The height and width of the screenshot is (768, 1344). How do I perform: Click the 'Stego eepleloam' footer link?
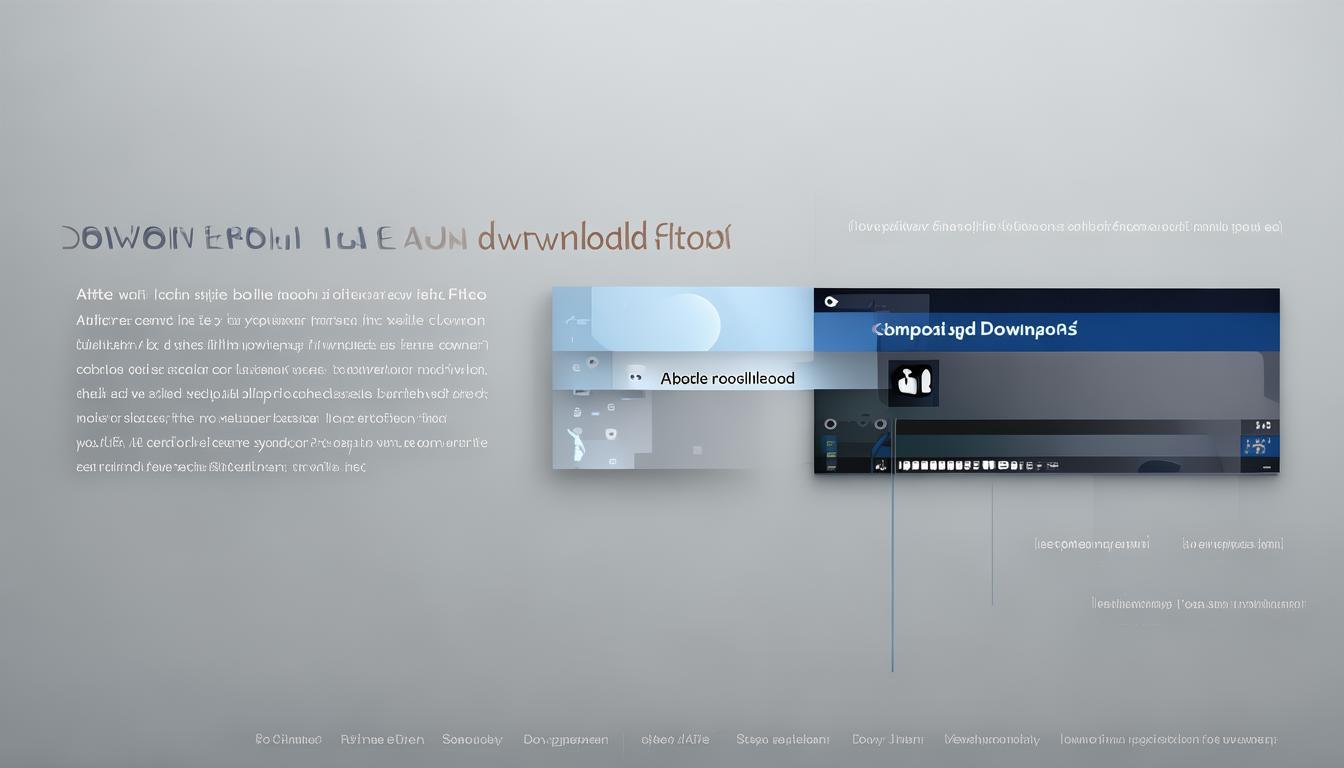click(x=783, y=740)
